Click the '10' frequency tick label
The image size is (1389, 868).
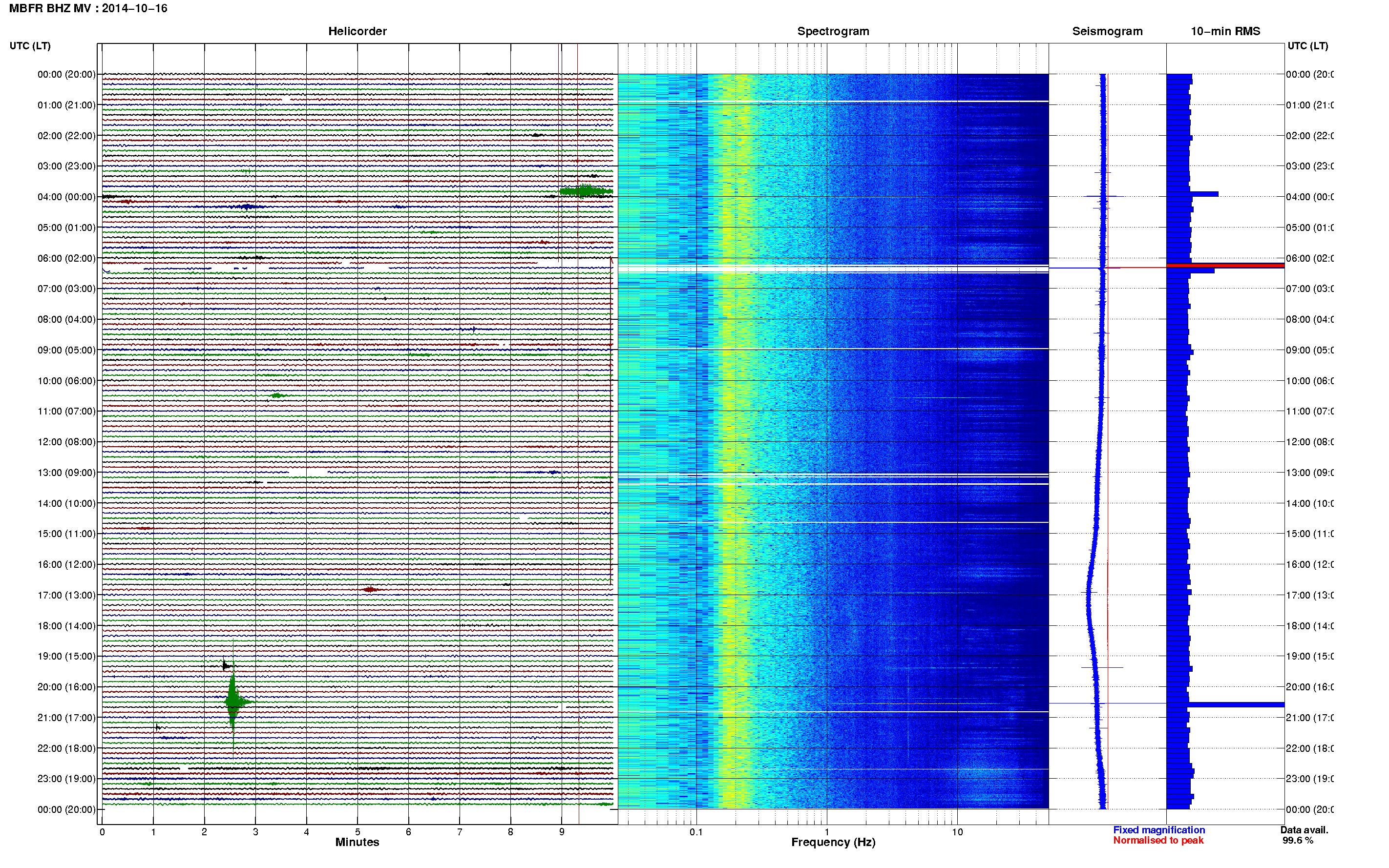point(957,832)
